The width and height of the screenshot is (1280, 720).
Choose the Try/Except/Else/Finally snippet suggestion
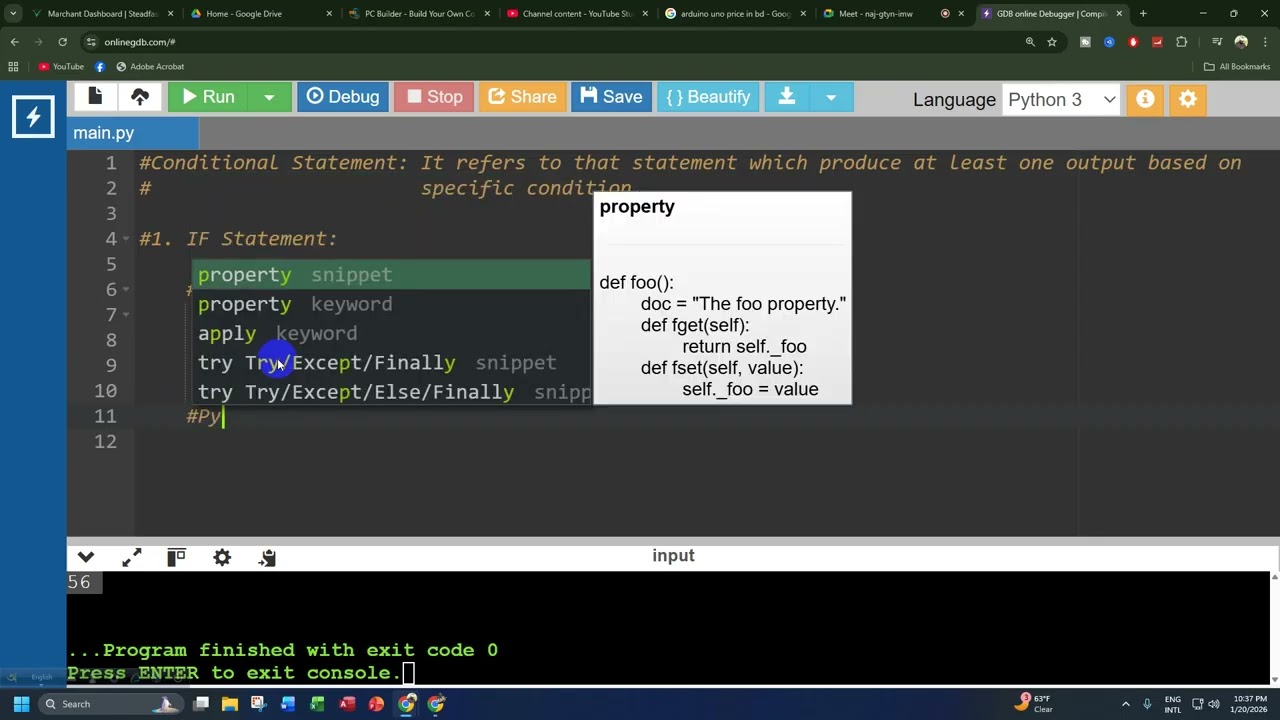point(391,392)
